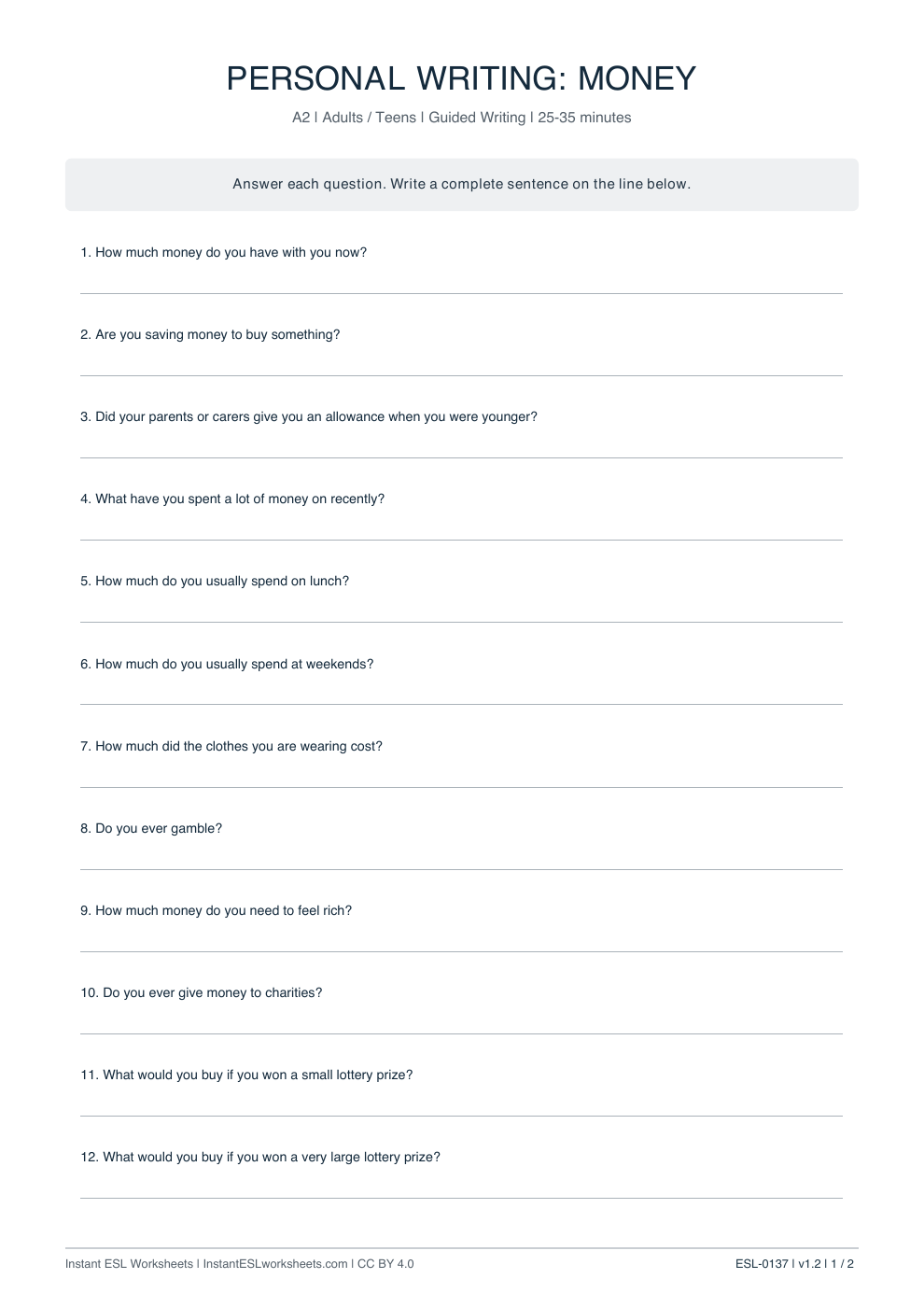Click the answer line under question 1
Screen dimensions: 924x1307
pyautogui.click(x=461, y=282)
